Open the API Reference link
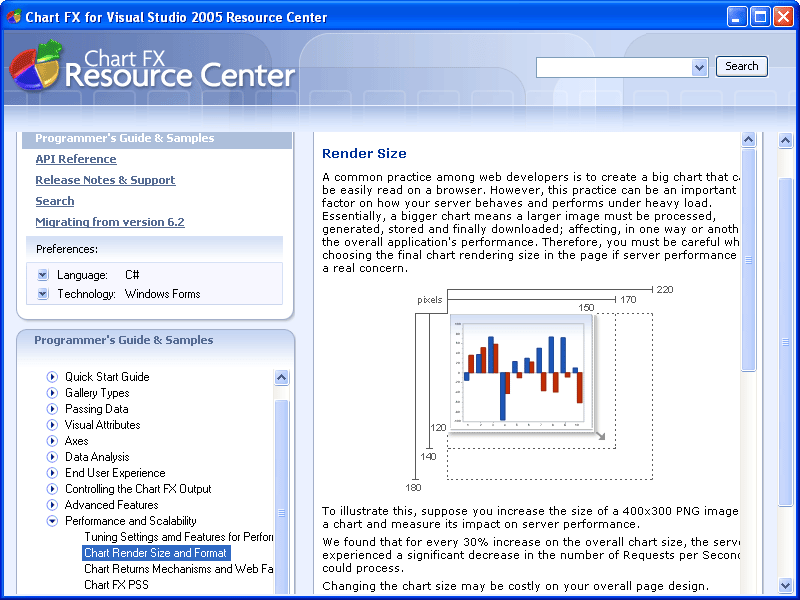This screenshot has width=800, height=600. pyautogui.click(x=76, y=159)
